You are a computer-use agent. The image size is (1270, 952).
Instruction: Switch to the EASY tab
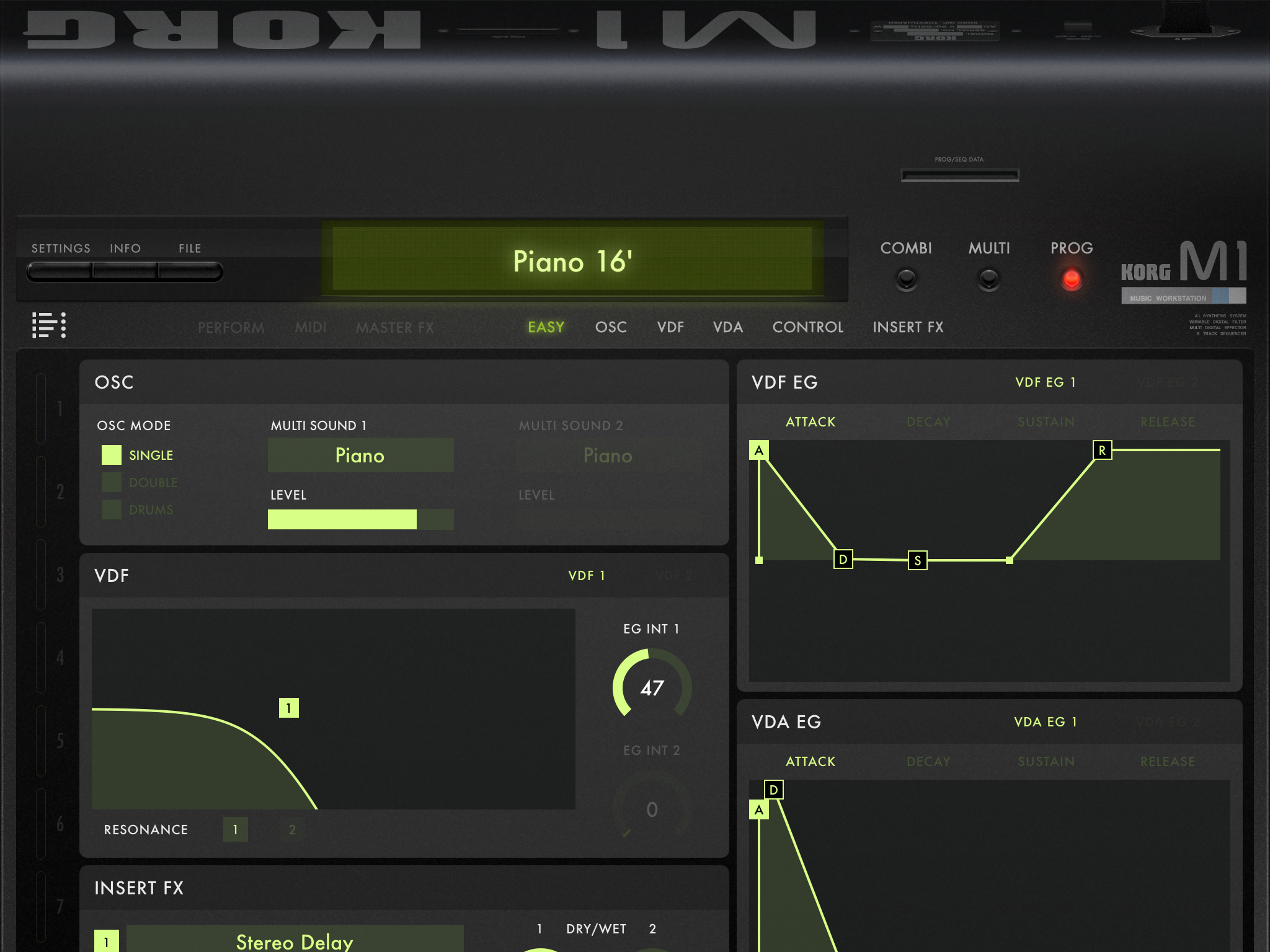[546, 327]
